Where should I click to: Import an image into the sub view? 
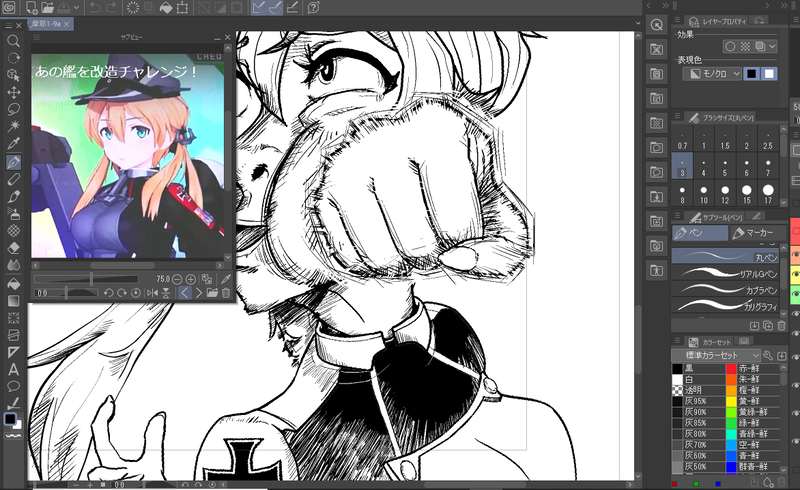coord(212,293)
